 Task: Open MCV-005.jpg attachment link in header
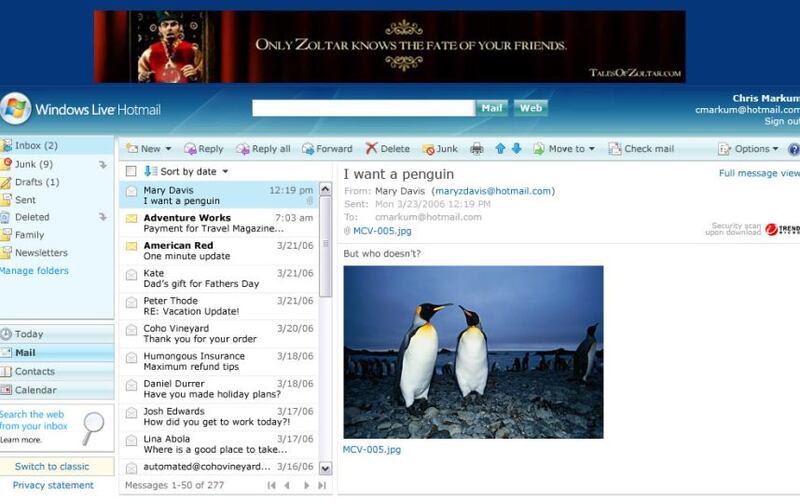[x=382, y=231]
